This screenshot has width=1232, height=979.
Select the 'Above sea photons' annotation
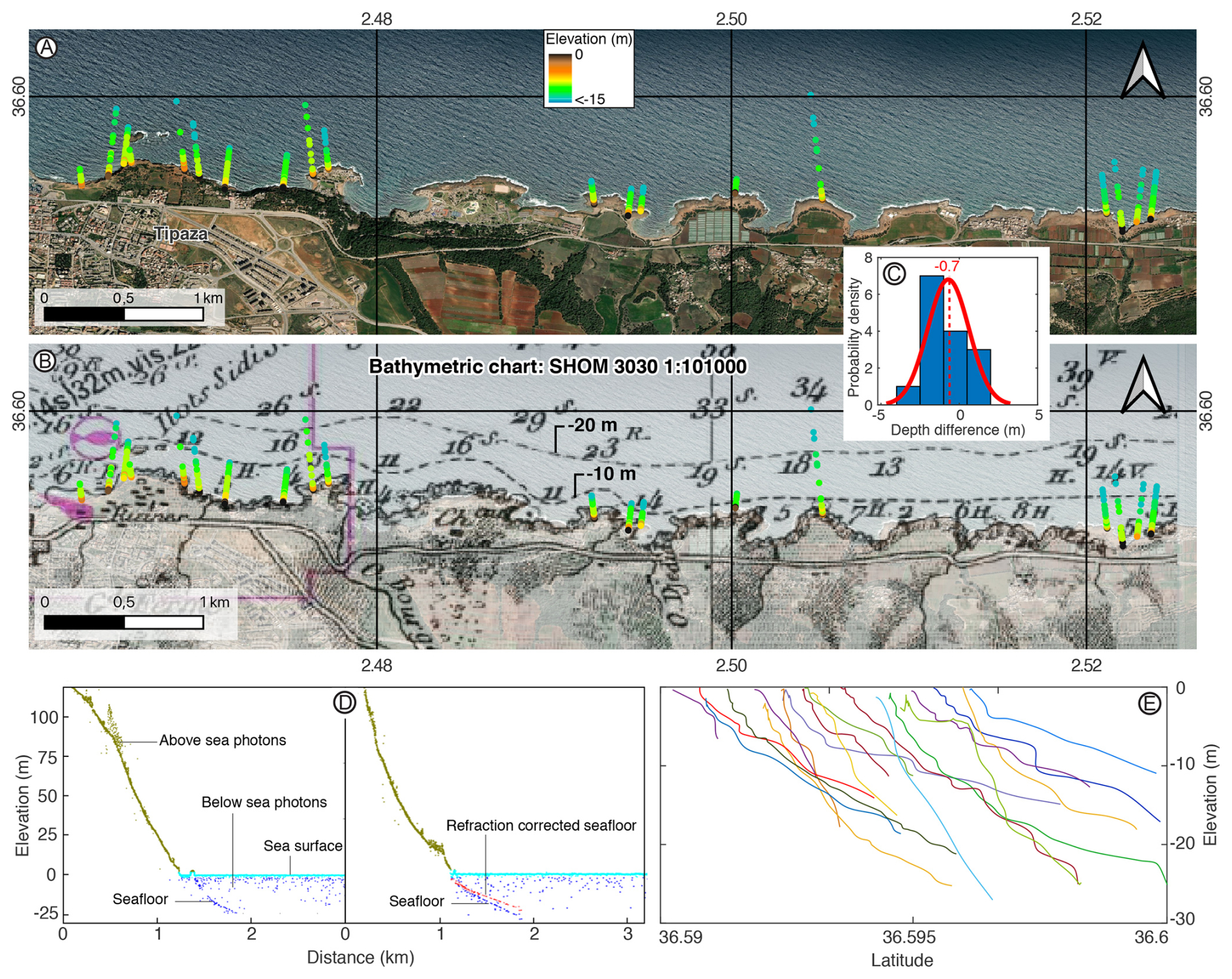(x=223, y=741)
